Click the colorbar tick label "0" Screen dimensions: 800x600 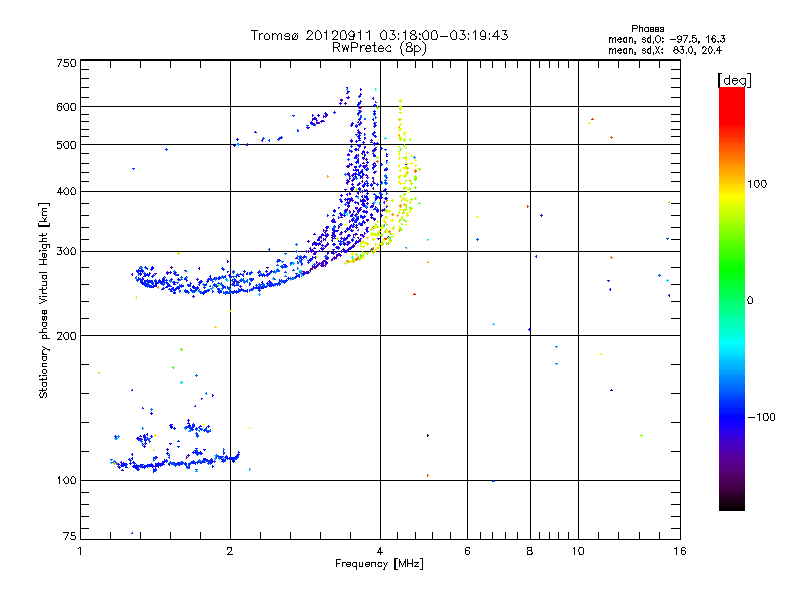(750, 301)
